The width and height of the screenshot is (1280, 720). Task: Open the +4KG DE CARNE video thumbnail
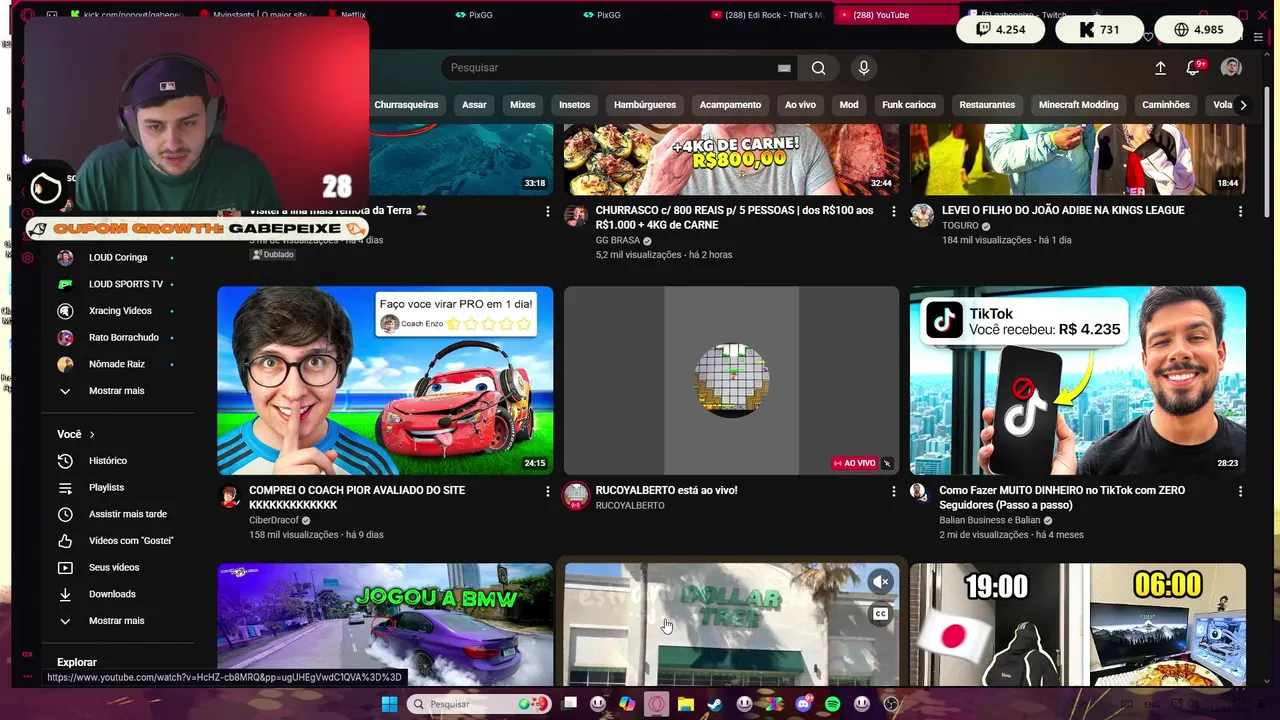tap(731, 159)
